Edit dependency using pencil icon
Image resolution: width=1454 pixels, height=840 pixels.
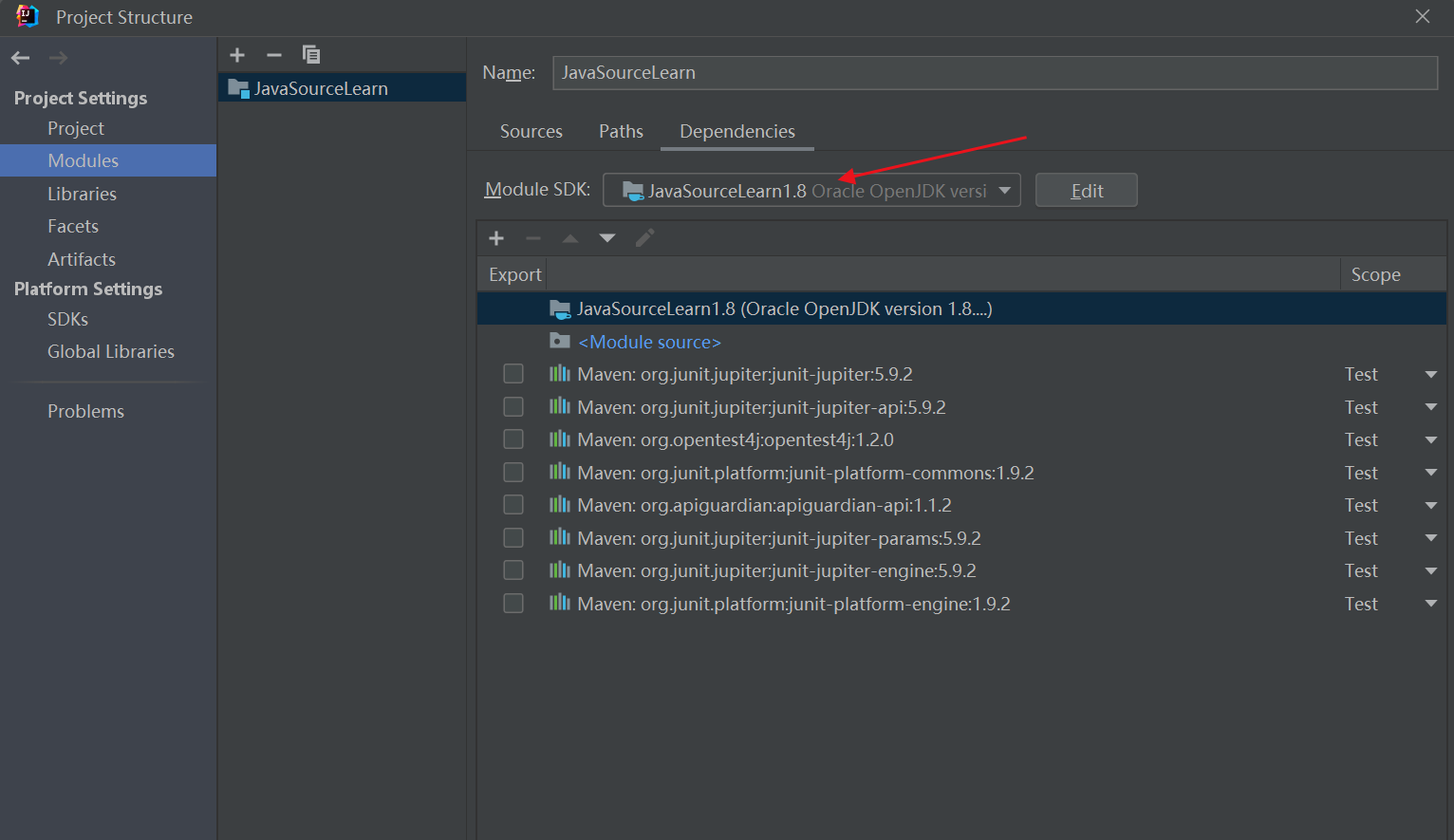(644, 238)
